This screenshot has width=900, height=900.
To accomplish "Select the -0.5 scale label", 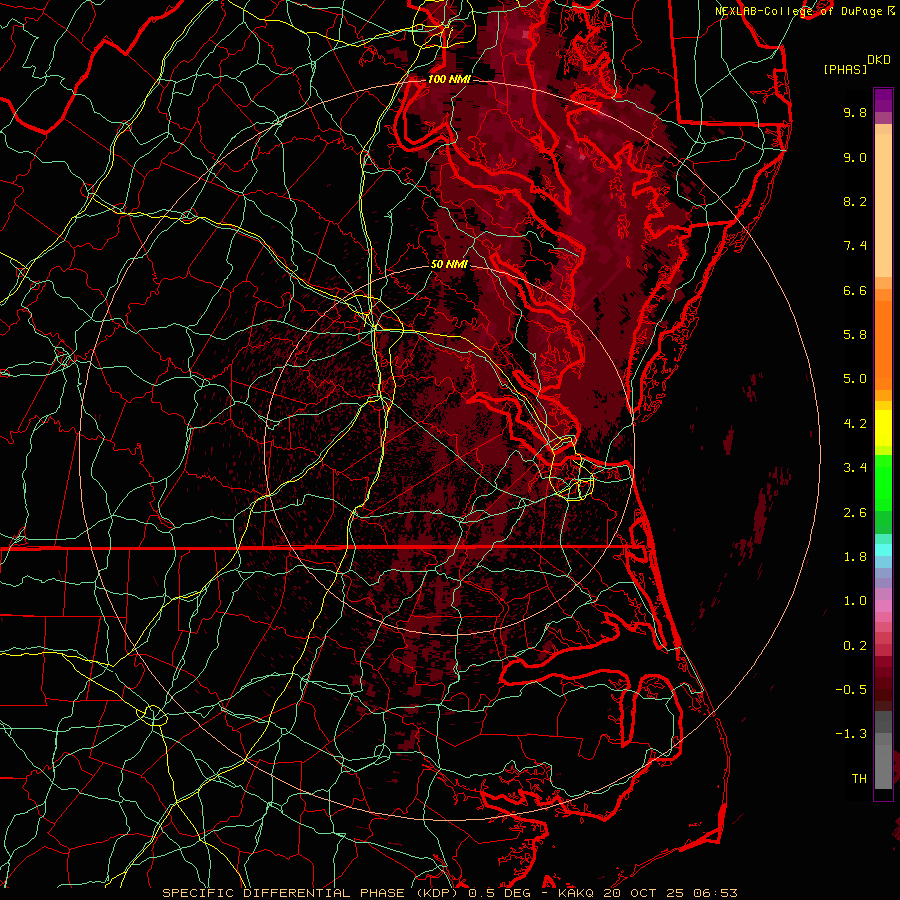I will (851, 690).
